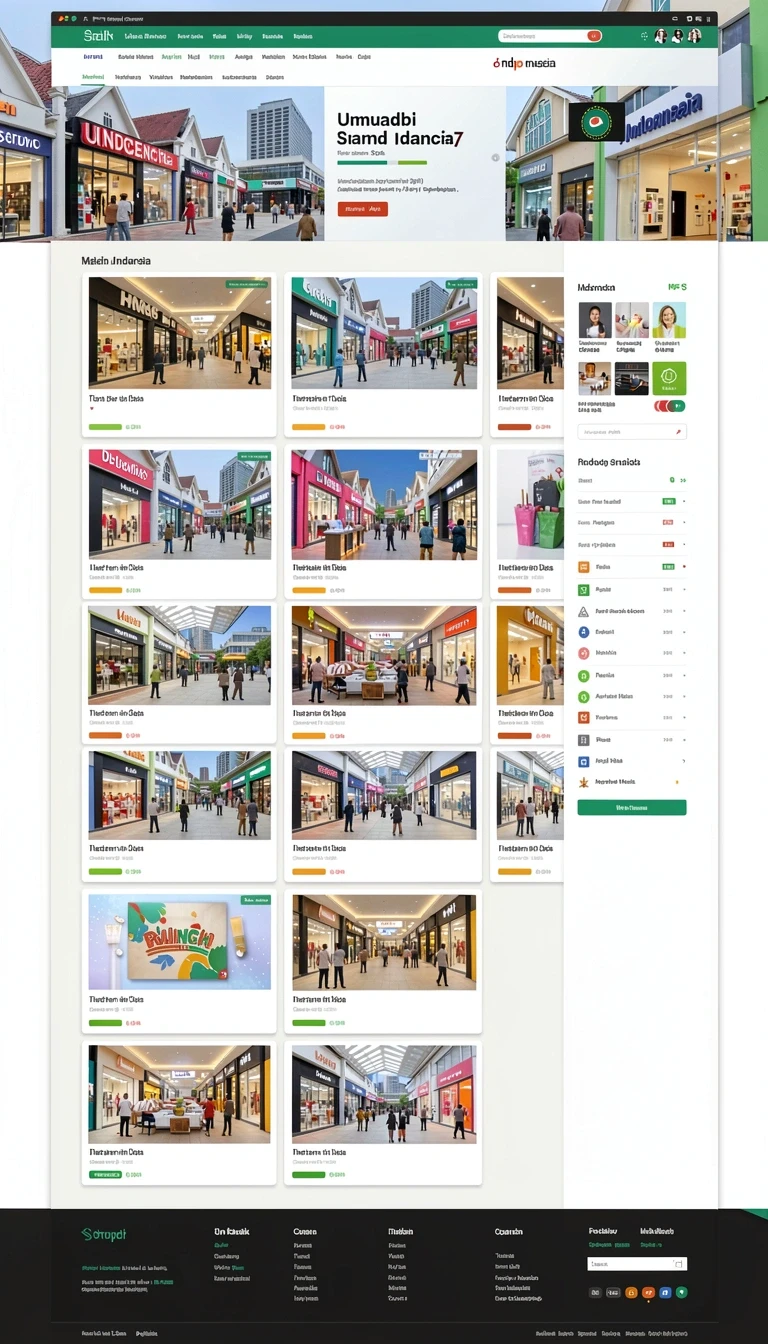Click the green footer logo

click(x=104, y=1234)
